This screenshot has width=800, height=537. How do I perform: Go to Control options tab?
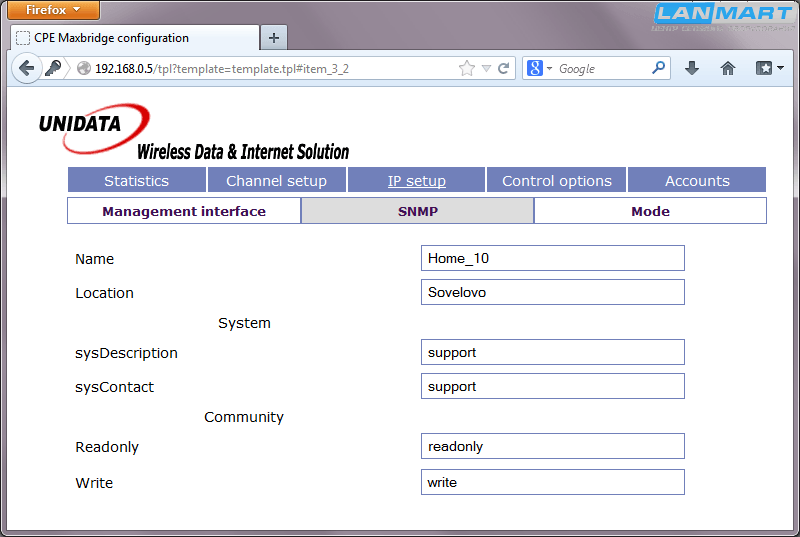pos(557,181)
